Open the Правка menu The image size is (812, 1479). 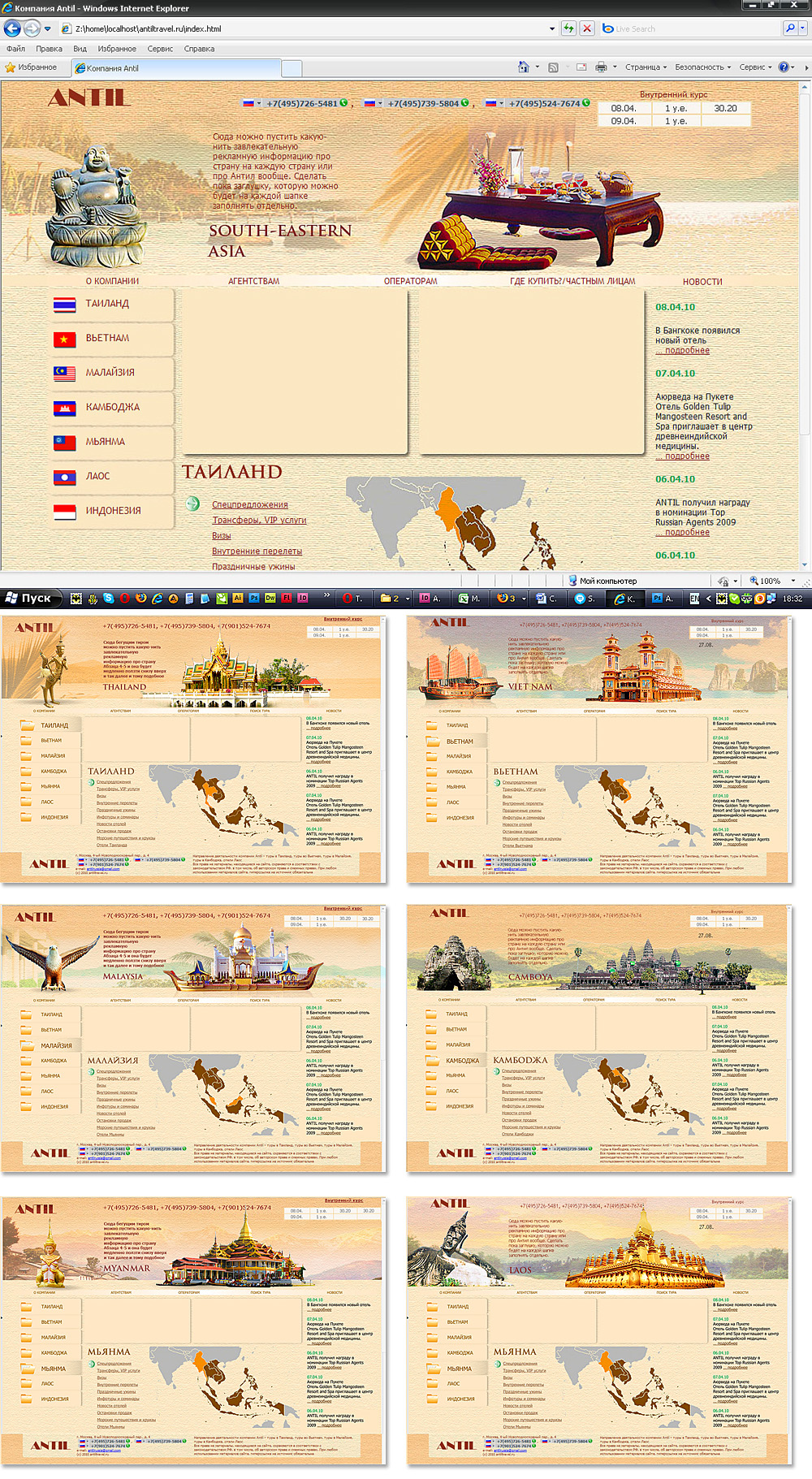pos(49,49)
